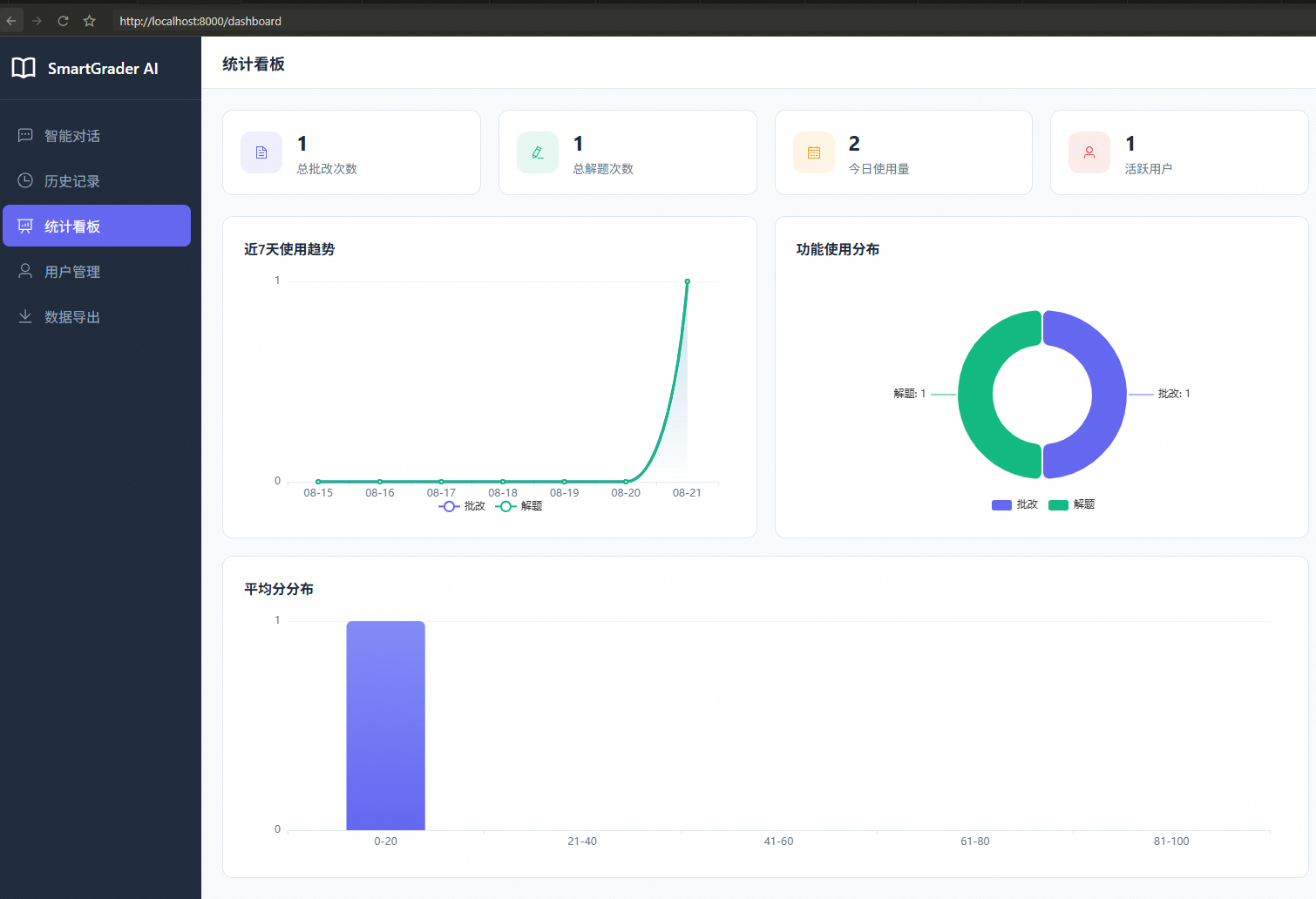Click the SmartGrader AI book logo icon

point(24,68)
